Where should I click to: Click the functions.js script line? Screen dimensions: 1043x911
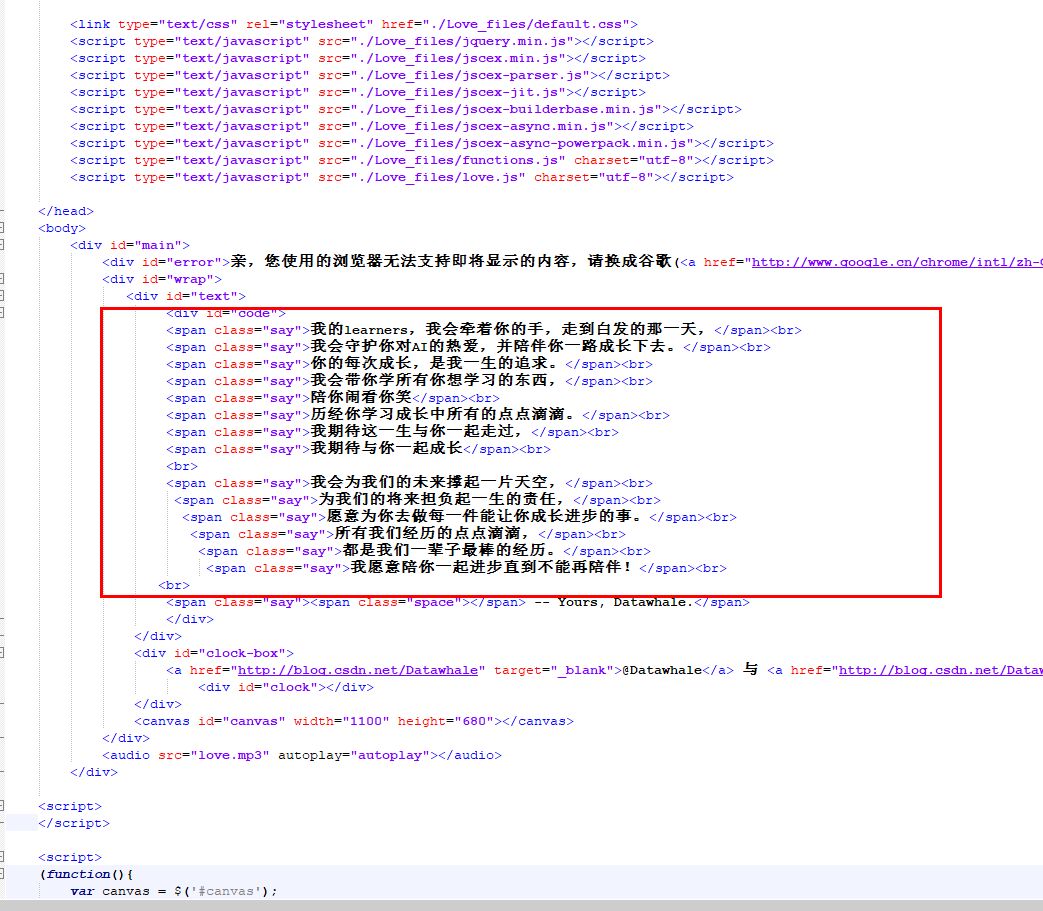pos(422,161)
